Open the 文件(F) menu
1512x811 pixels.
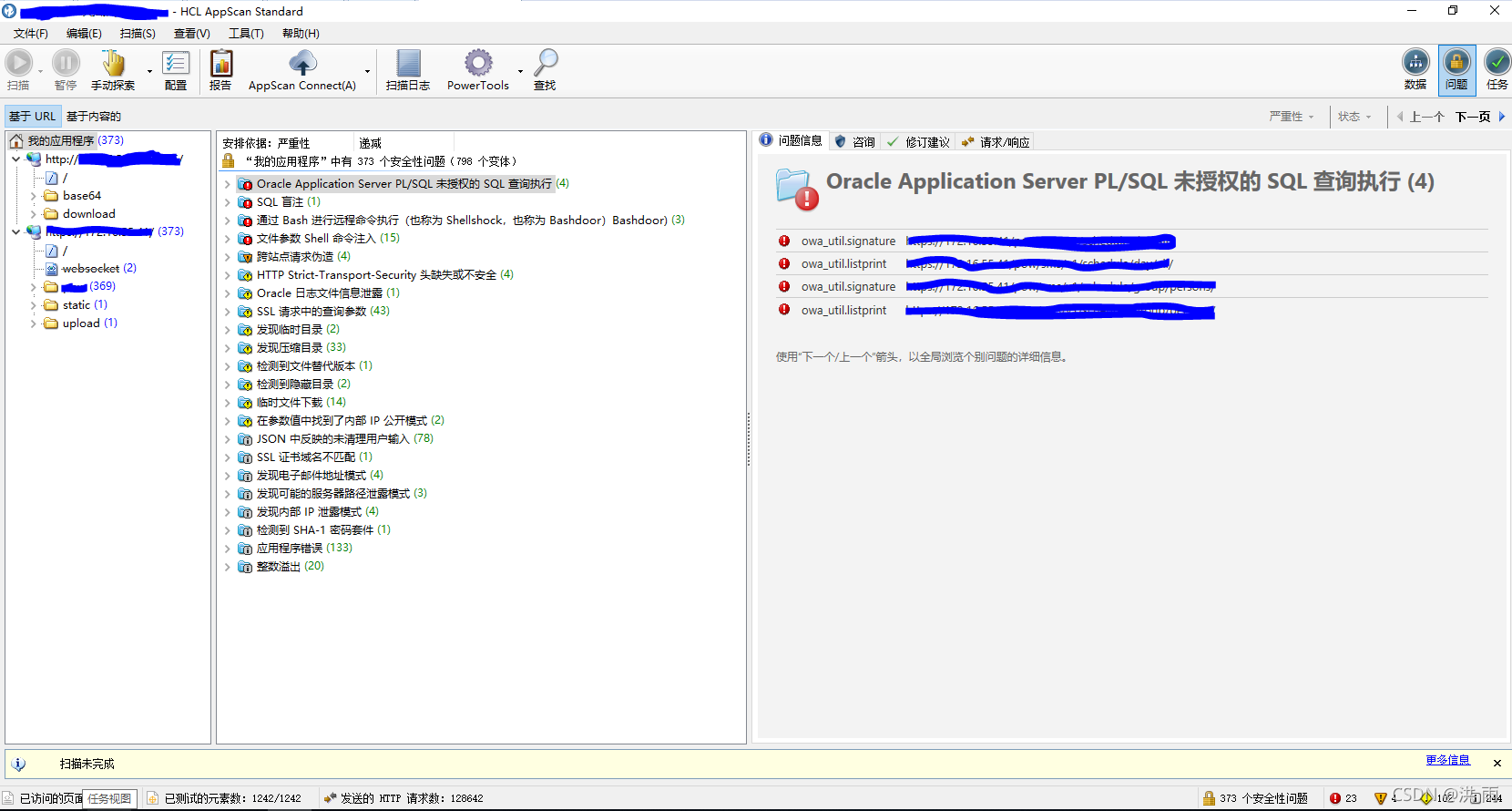[31, 34]
